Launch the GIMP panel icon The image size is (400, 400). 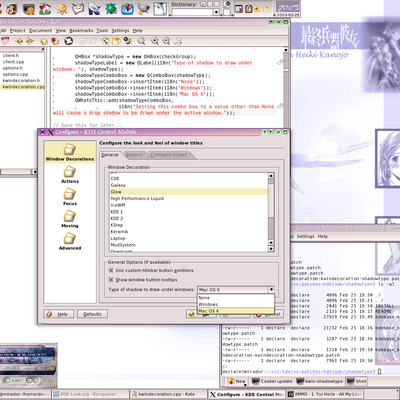(144, 9)
